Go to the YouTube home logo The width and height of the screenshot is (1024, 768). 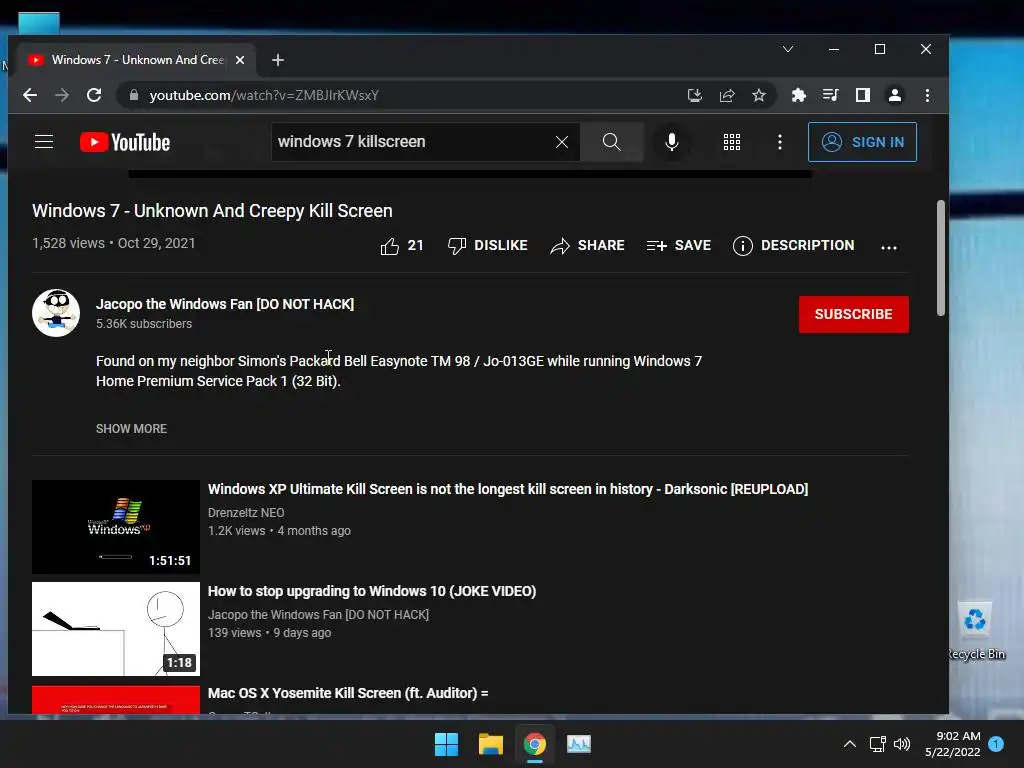pos(125,142)
